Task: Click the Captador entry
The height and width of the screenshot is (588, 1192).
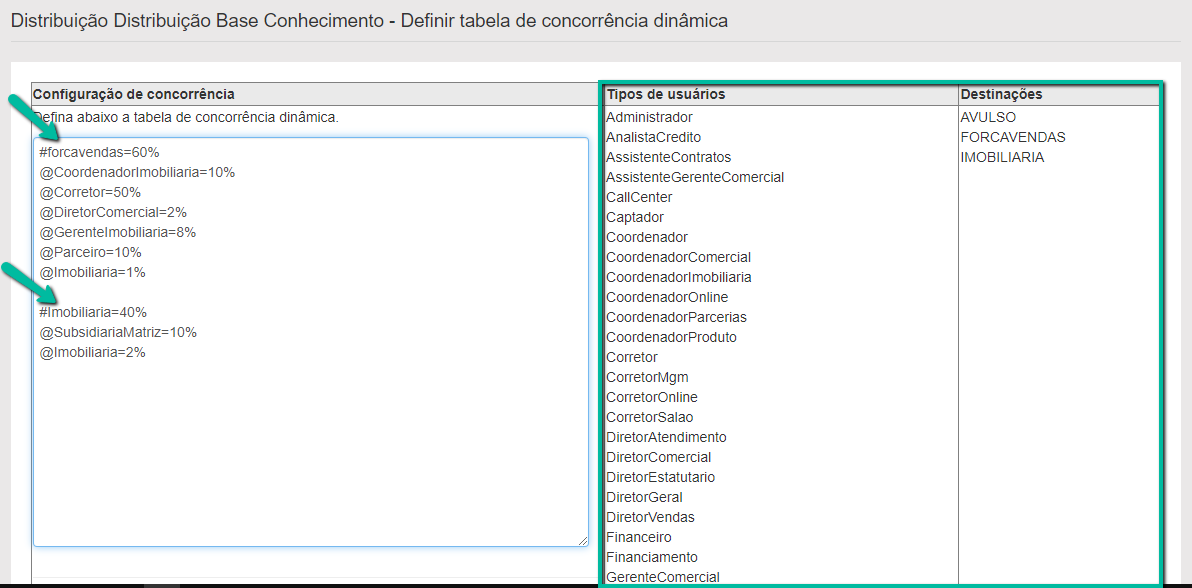Action: pyautogui.click(x=635, y=217)
